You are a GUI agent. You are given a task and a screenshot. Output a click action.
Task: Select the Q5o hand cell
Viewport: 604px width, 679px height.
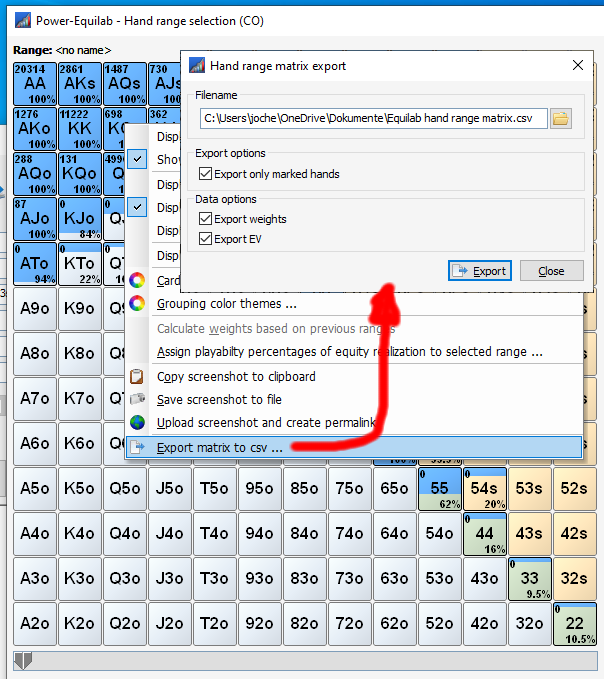point(125,489)
